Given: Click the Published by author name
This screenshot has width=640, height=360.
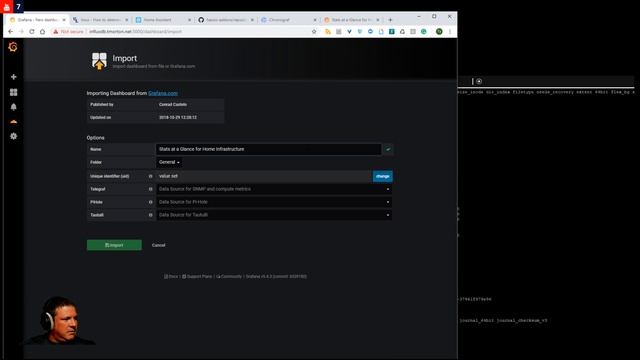Looking at the screenshot, I should (173, 104).
